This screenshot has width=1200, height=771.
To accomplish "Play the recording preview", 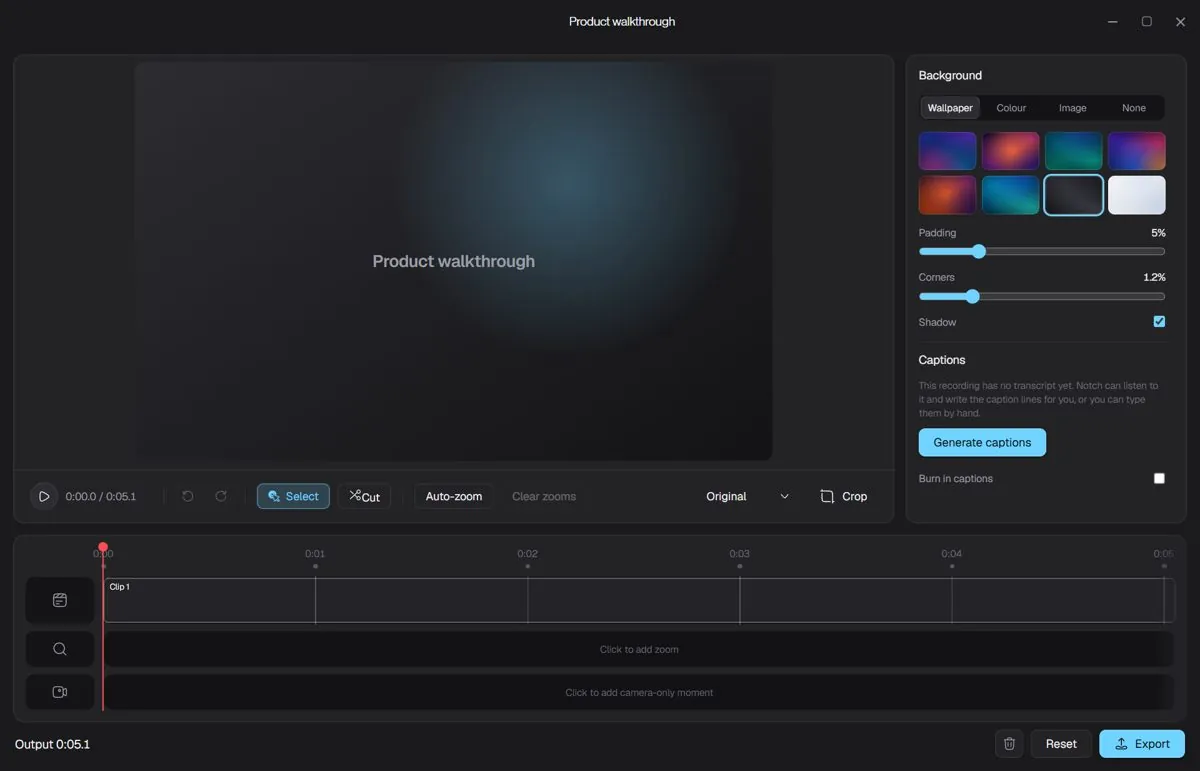I will click(x=44, y=496).
